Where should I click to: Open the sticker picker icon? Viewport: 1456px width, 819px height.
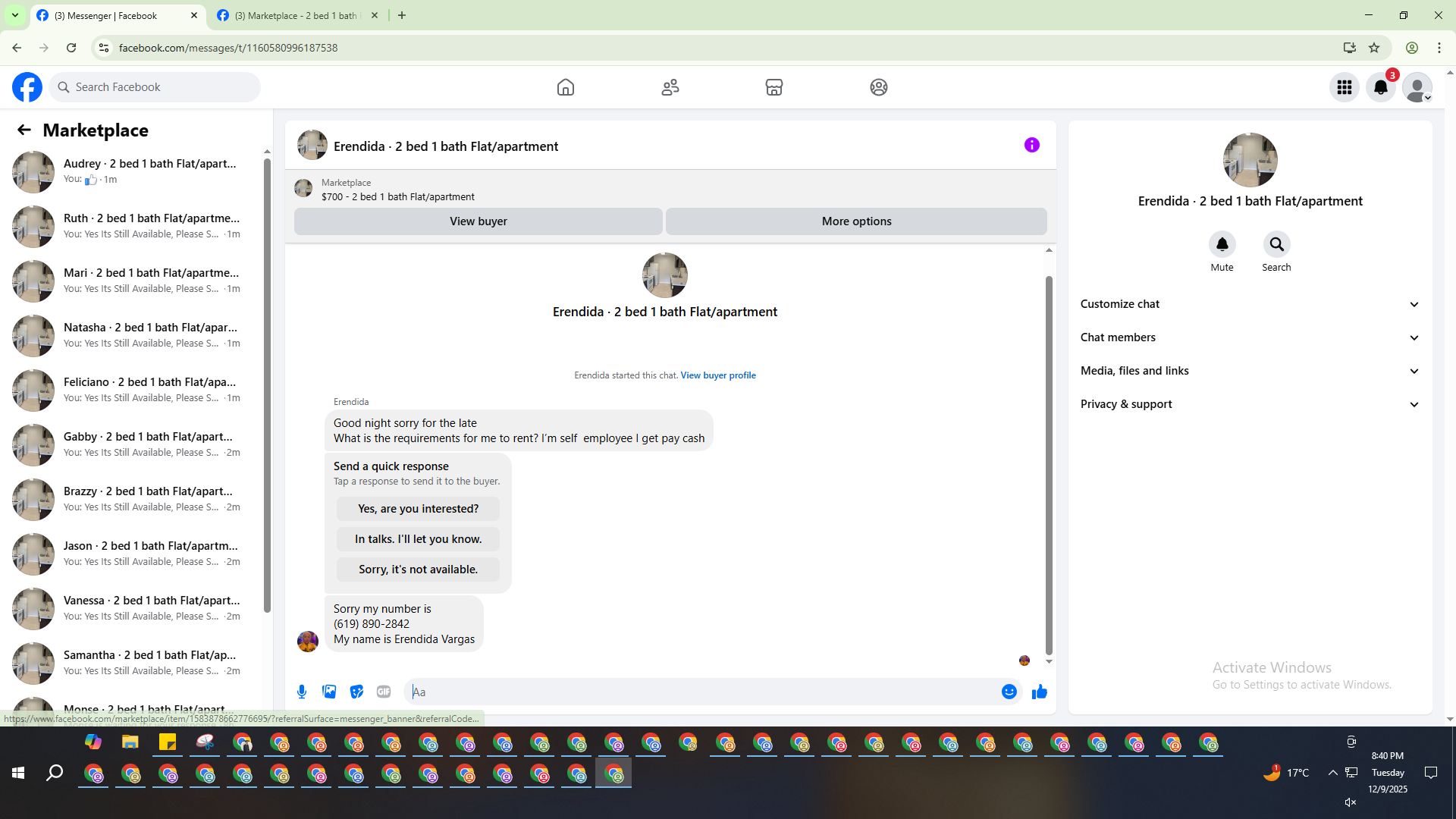tap(356, 692)
